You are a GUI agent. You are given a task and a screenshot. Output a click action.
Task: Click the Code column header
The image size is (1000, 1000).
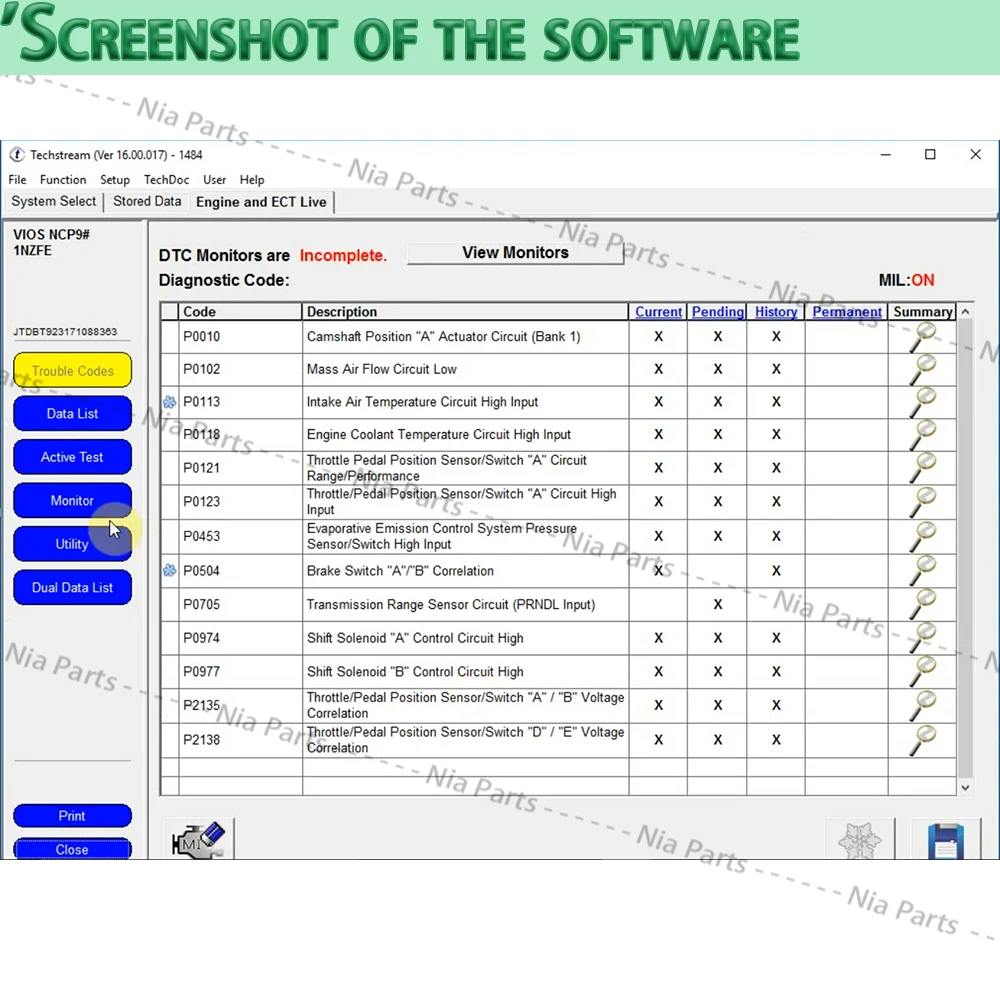click(x=240, y=312)
